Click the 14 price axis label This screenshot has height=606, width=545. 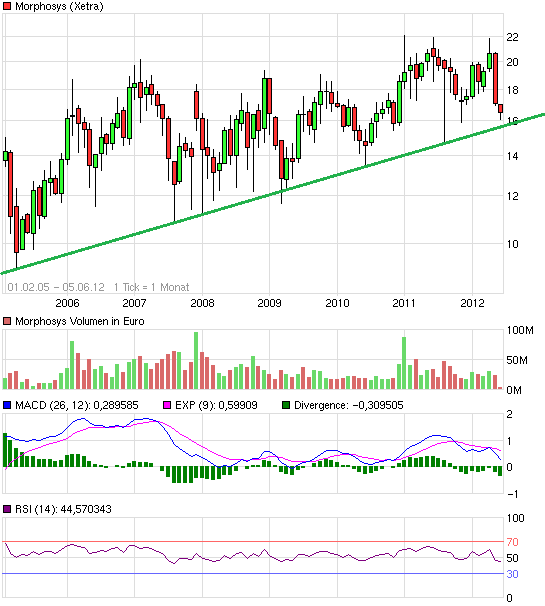[512, 156]
